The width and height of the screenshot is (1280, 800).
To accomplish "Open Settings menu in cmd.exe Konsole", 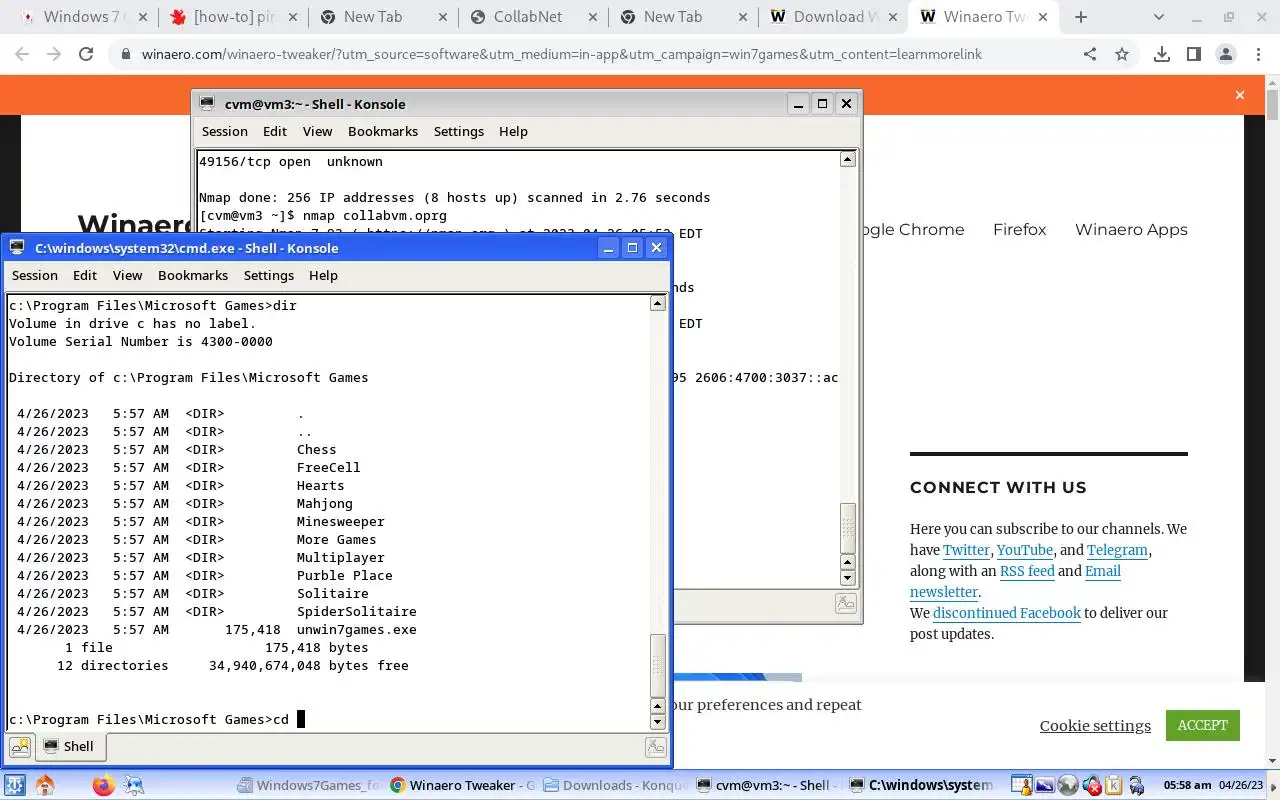I will pos(269,275).
